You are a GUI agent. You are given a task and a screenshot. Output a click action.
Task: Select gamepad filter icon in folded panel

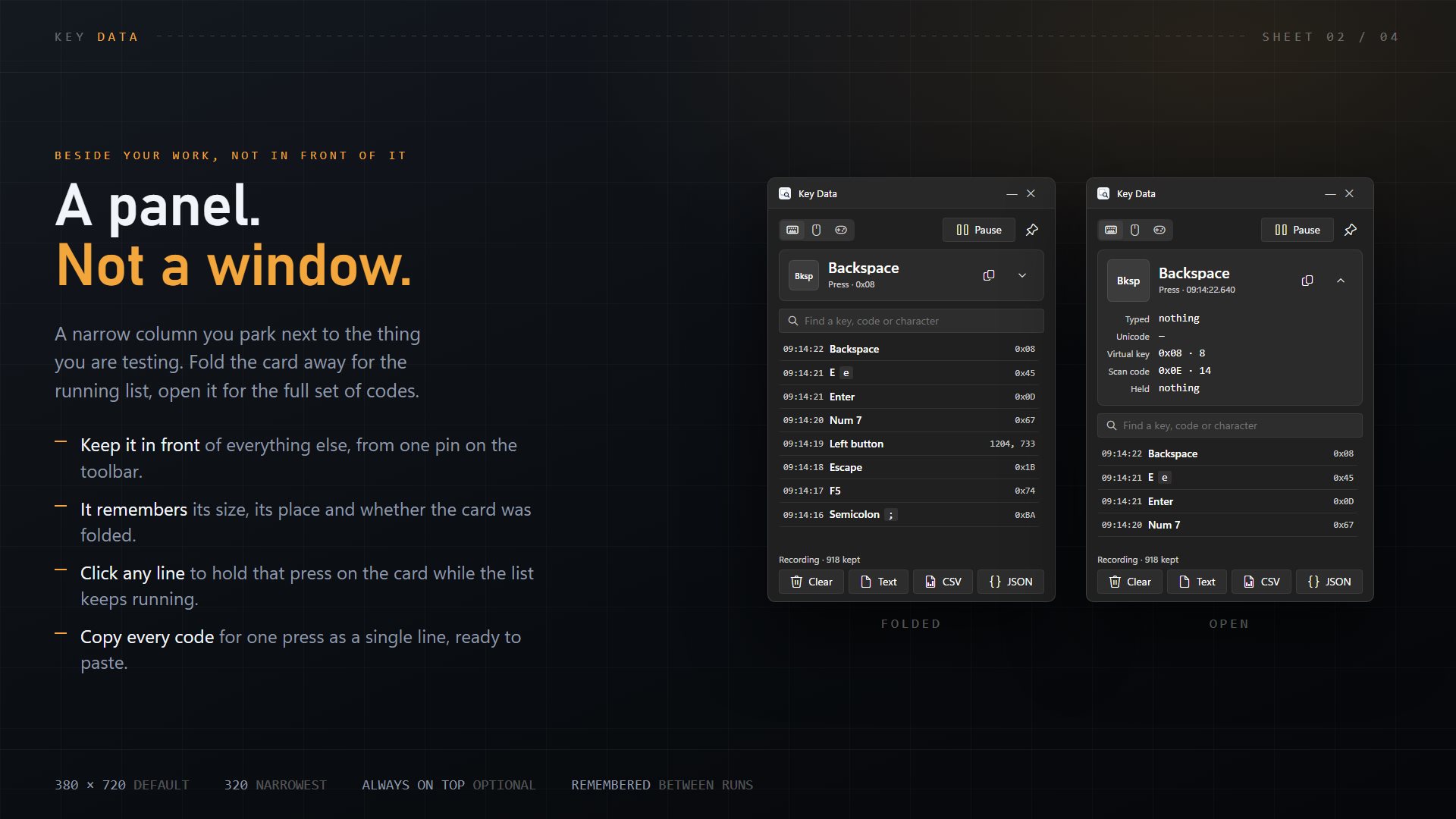pos(841,230)
